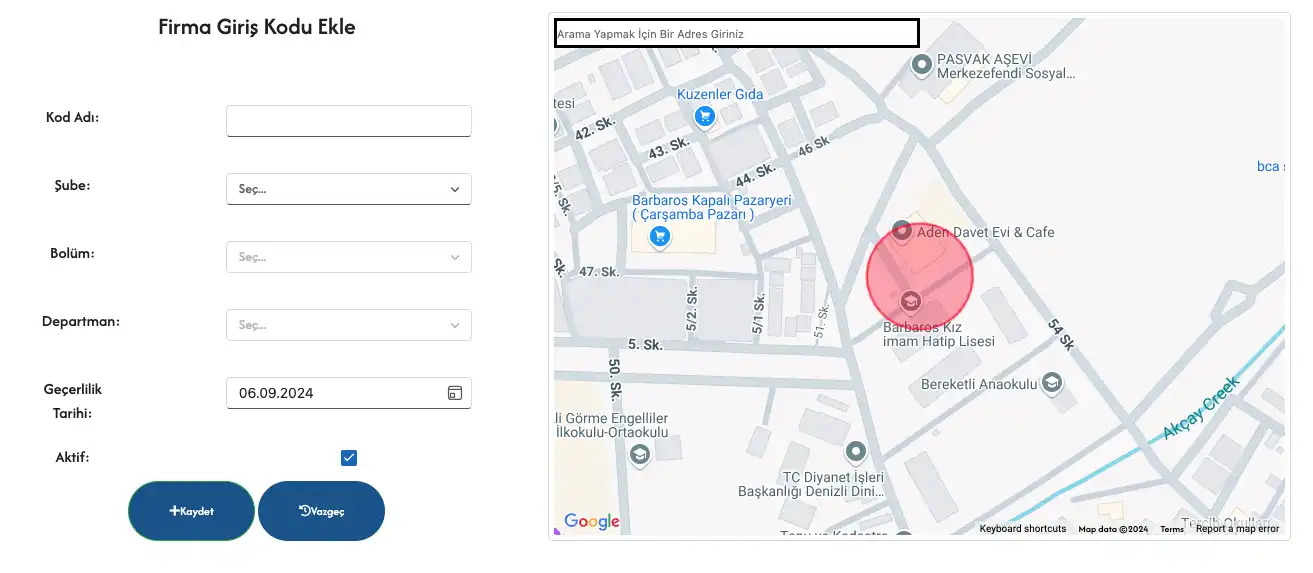Click Barbaros Kız İmam Hatip Lisesi school marker
This screenshot has height=573, width=1313.
pos(910,301)
